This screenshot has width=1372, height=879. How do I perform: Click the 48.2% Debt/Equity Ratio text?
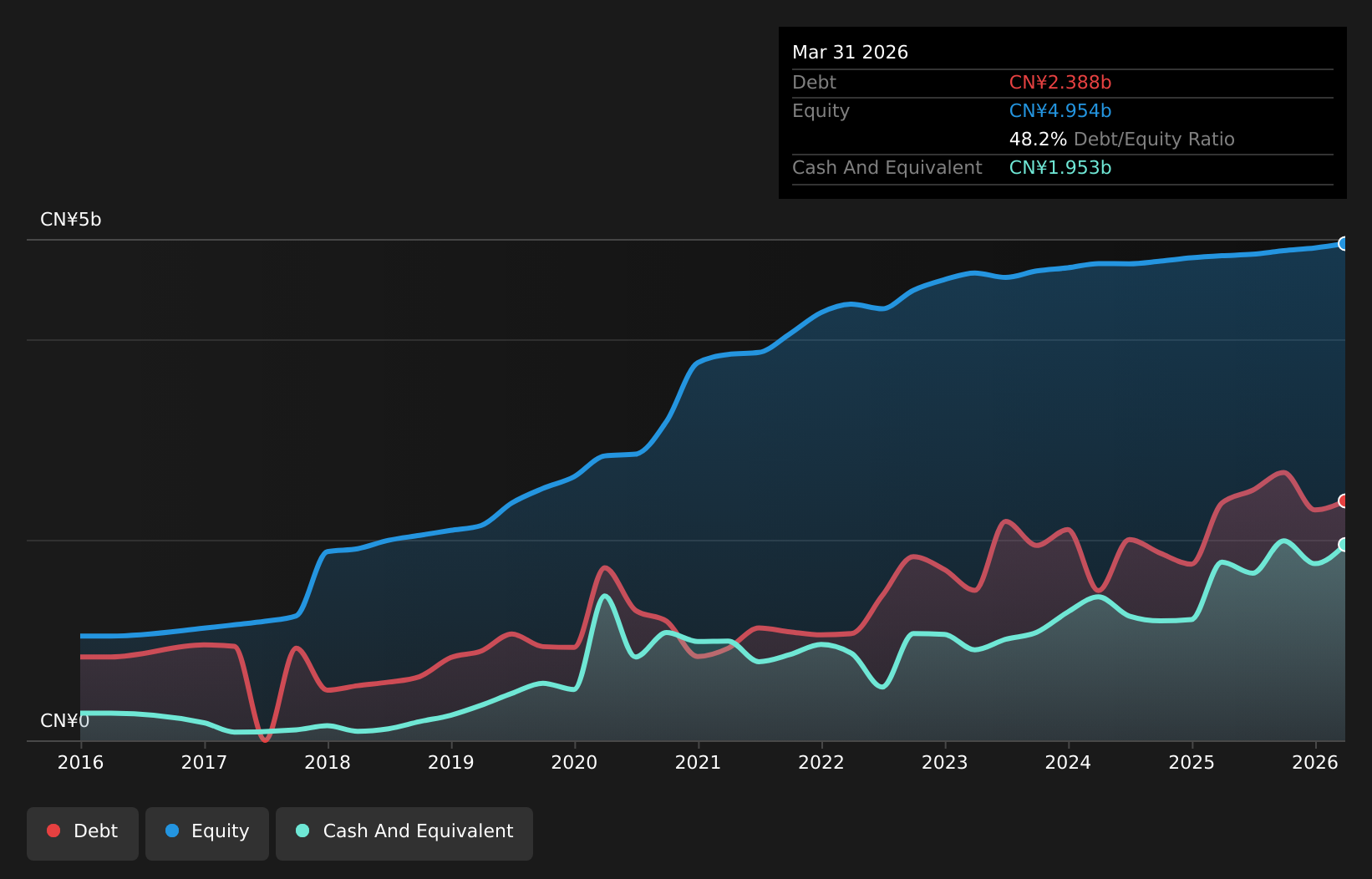pos(1122,140)
